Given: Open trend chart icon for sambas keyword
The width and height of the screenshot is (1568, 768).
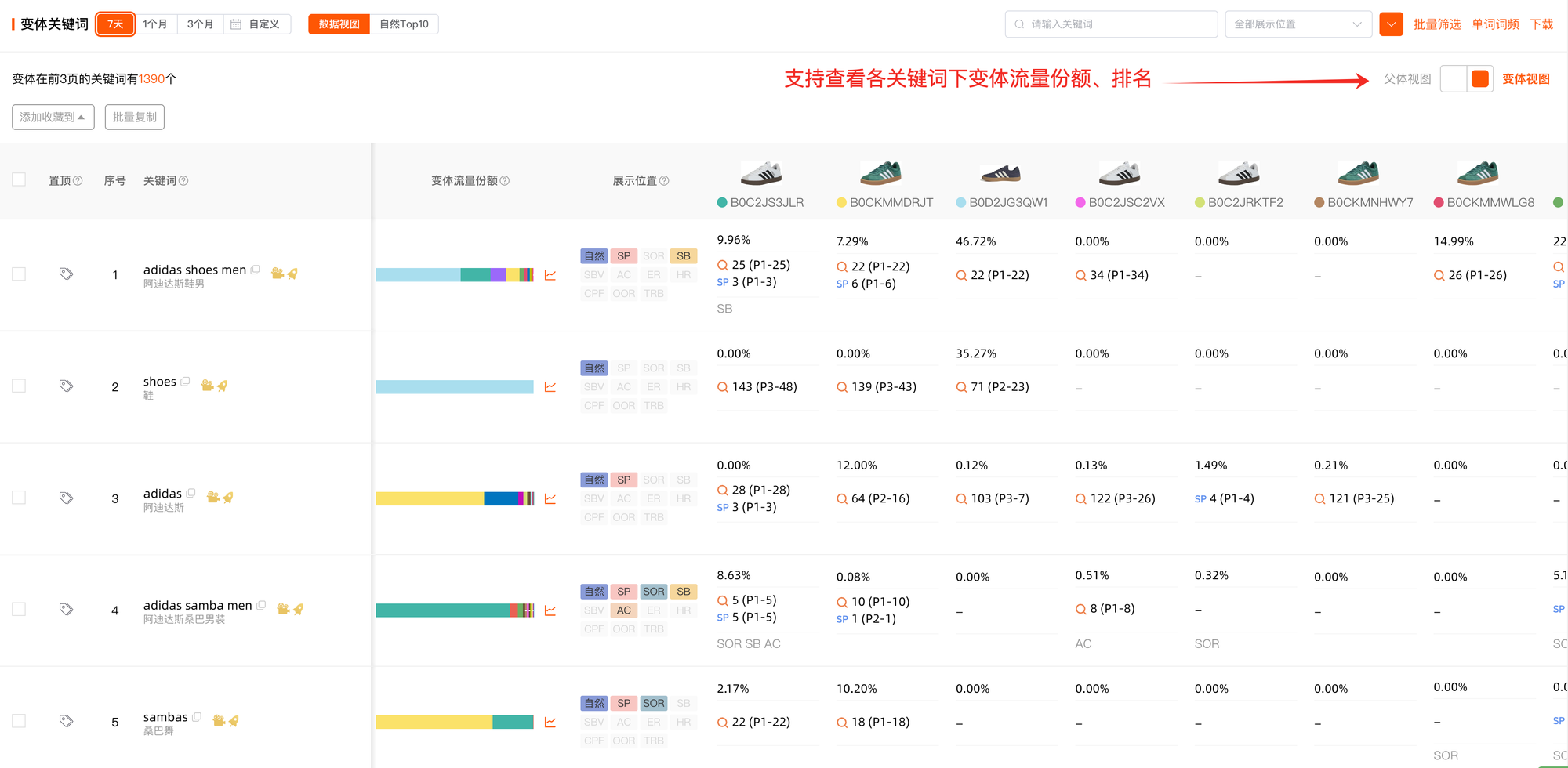Looking at the screenshot, I should pyautogui.click(x=550, y=723).
